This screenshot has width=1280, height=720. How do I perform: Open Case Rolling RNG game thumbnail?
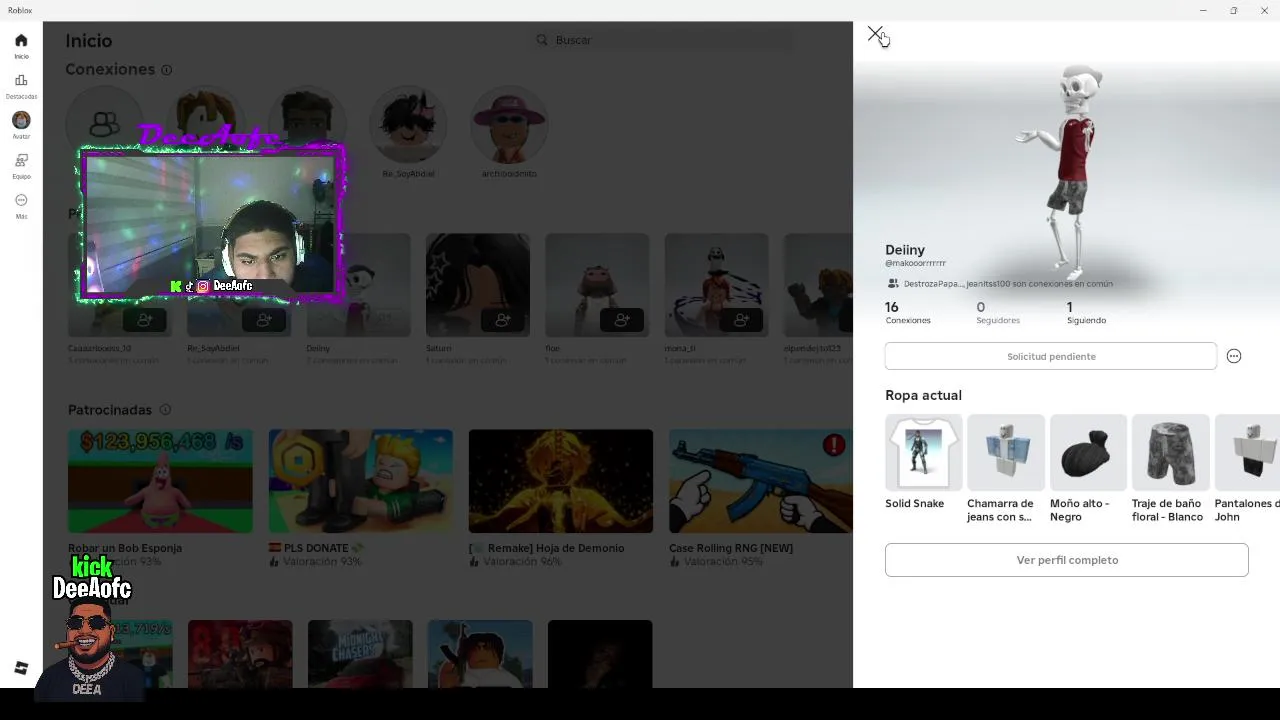pyautogui.click(x=761, y=481)
